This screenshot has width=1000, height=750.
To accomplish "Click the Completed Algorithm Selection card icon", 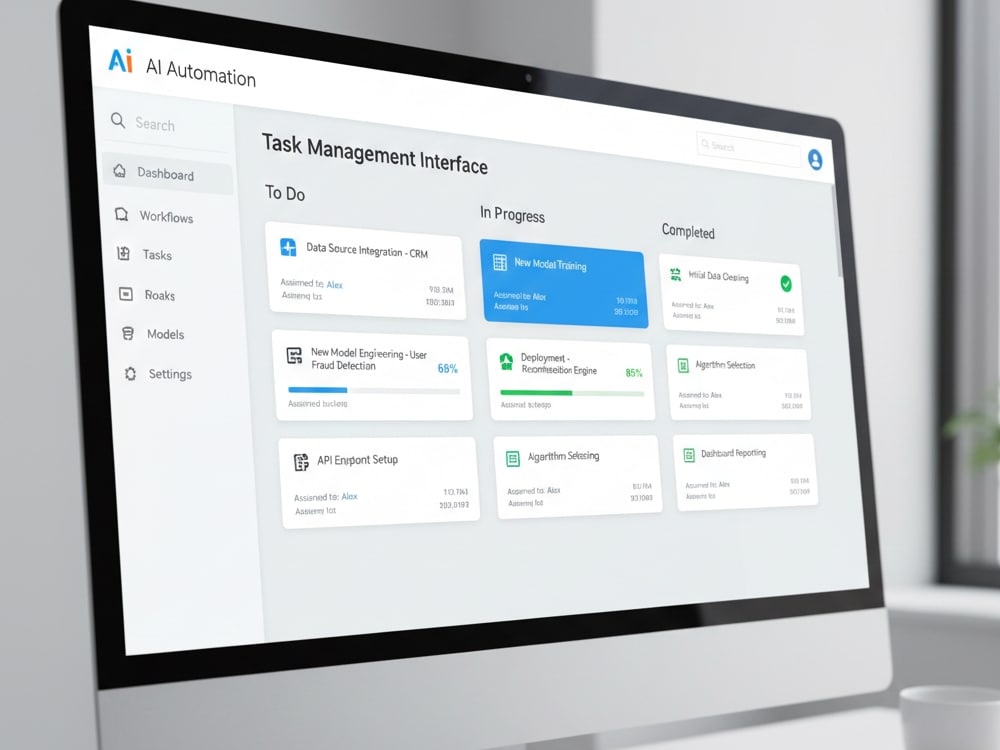I will coord(683,365).
